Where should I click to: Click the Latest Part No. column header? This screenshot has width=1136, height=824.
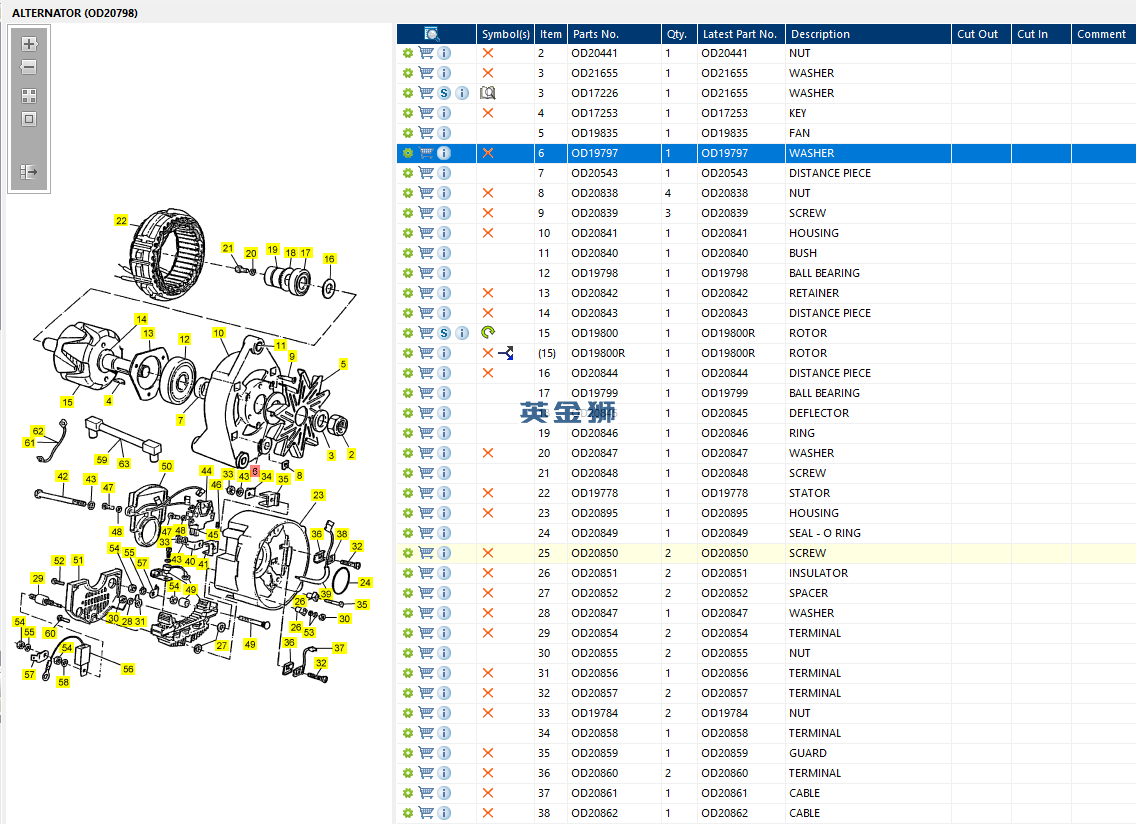click(739, 34)
